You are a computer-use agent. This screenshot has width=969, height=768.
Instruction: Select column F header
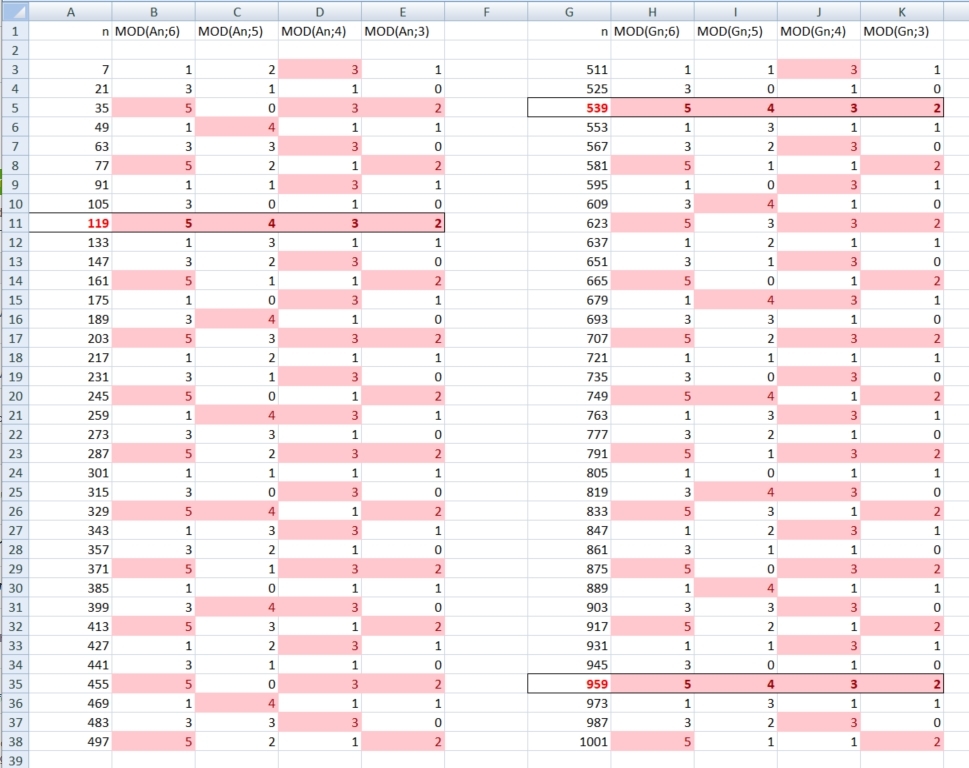486,12
